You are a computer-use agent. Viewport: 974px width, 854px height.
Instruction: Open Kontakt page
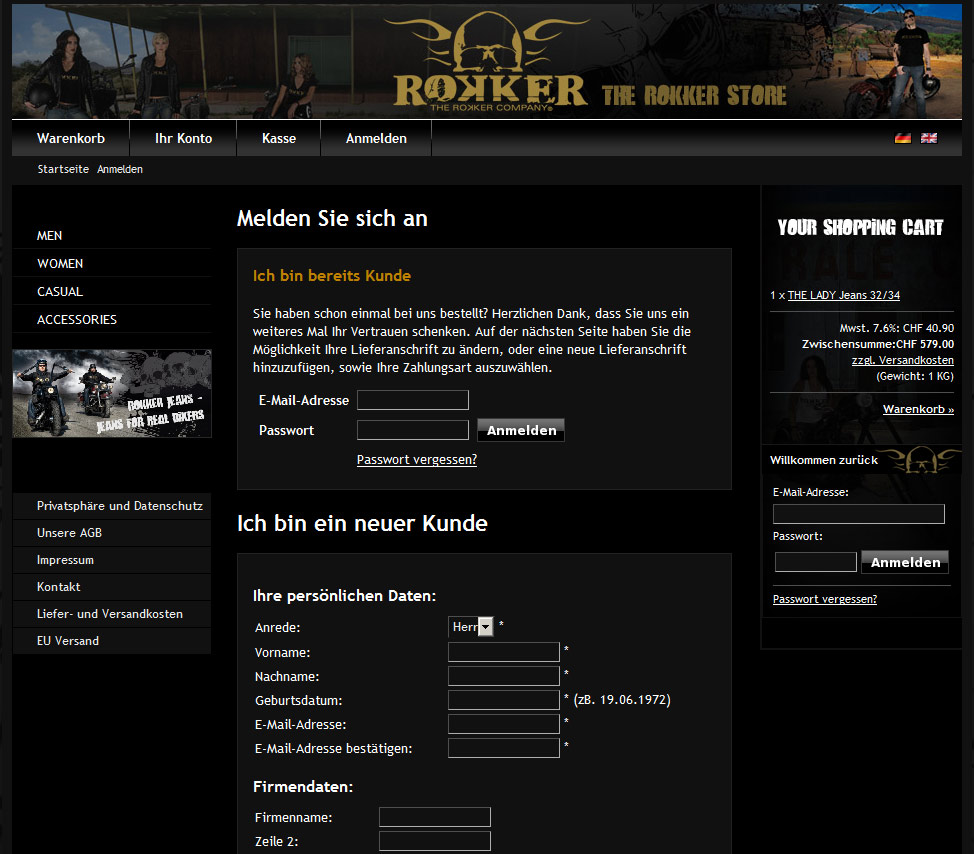pos(112,586)
